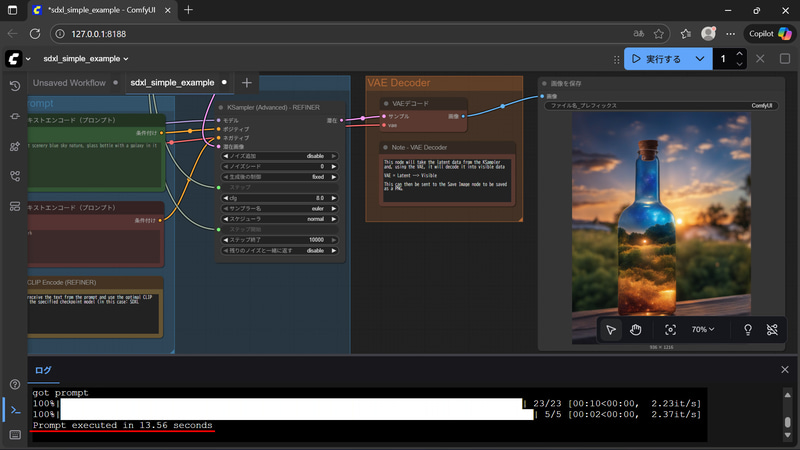Open a new browser tab
800x450 pixels.
point(188,10)
